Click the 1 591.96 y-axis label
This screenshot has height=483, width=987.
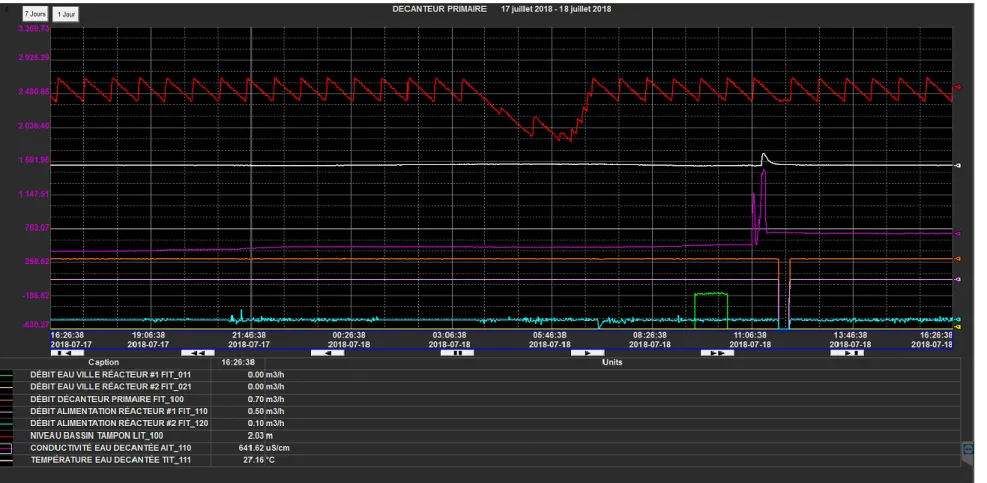point(34,161)
